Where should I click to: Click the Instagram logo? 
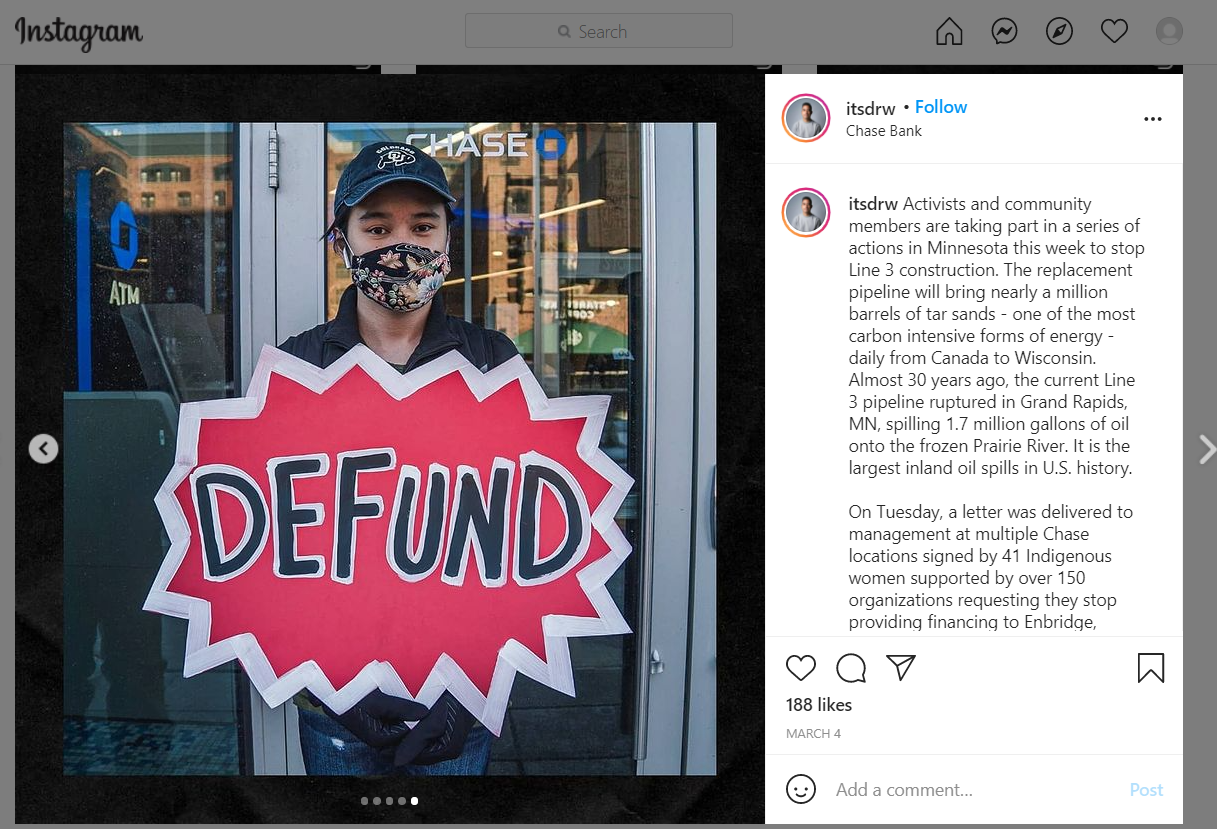click(x=79, y=32)
